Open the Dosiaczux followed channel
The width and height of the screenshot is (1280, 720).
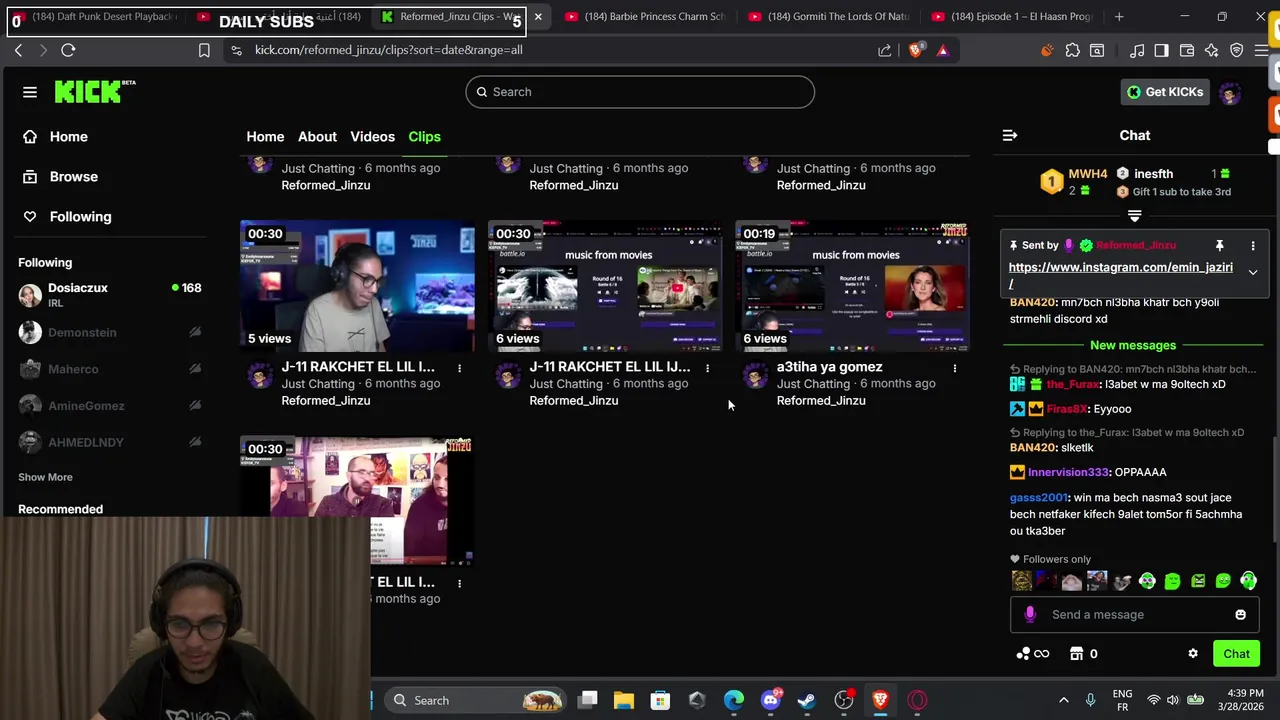(110, 295)
